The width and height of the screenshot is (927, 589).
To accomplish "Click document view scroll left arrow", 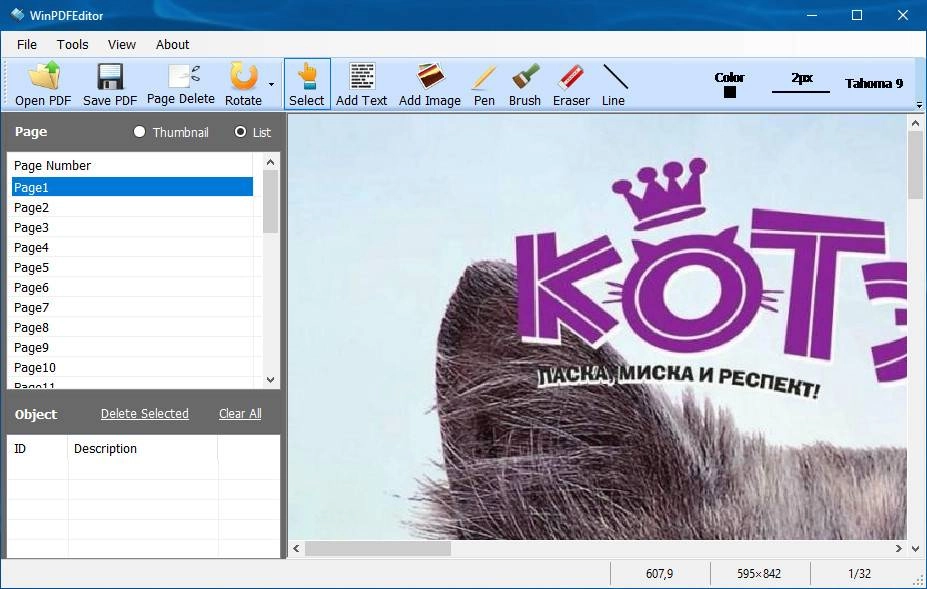I will tap(296, 549).
